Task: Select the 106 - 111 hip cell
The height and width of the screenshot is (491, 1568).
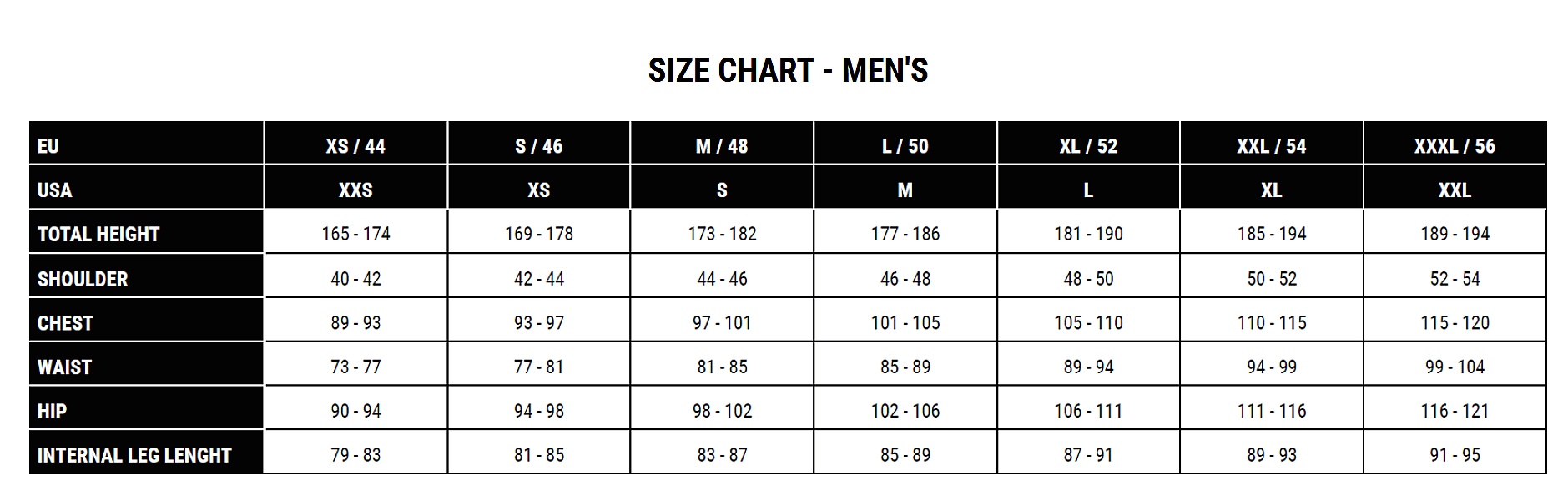Action: [x=1088, y=411]
